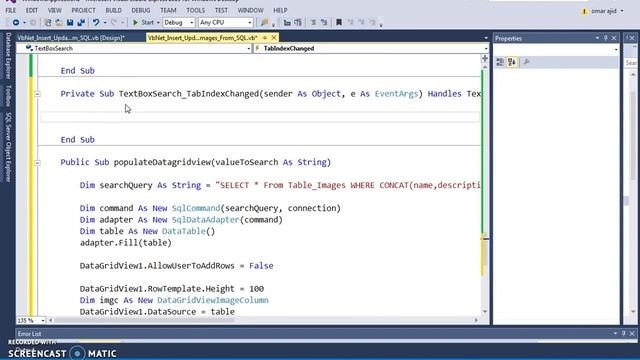Click the Open File toolbar icon
Image resolution: width=640 pixels, height=360 pixels.
tap(59, 22)
